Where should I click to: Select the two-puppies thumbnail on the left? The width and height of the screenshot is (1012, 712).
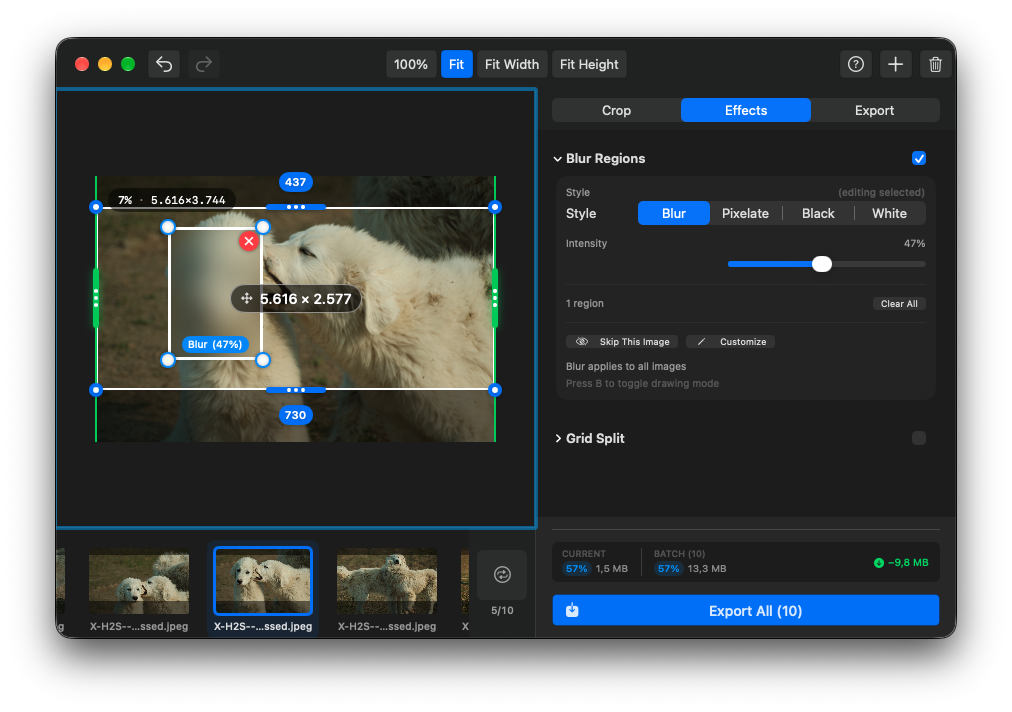coord(139,581)
